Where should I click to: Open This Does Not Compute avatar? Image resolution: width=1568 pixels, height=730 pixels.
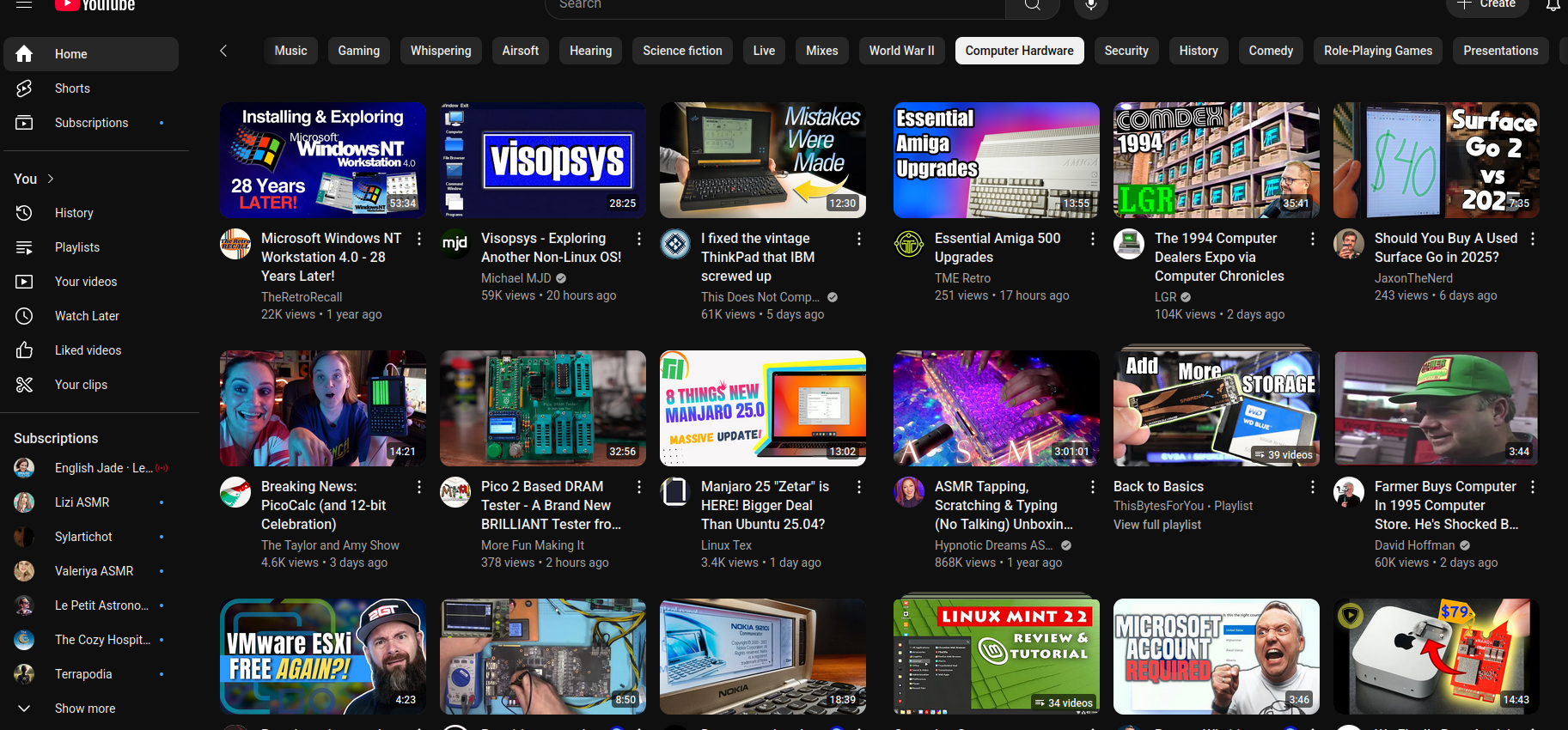[x=675, y=245]
